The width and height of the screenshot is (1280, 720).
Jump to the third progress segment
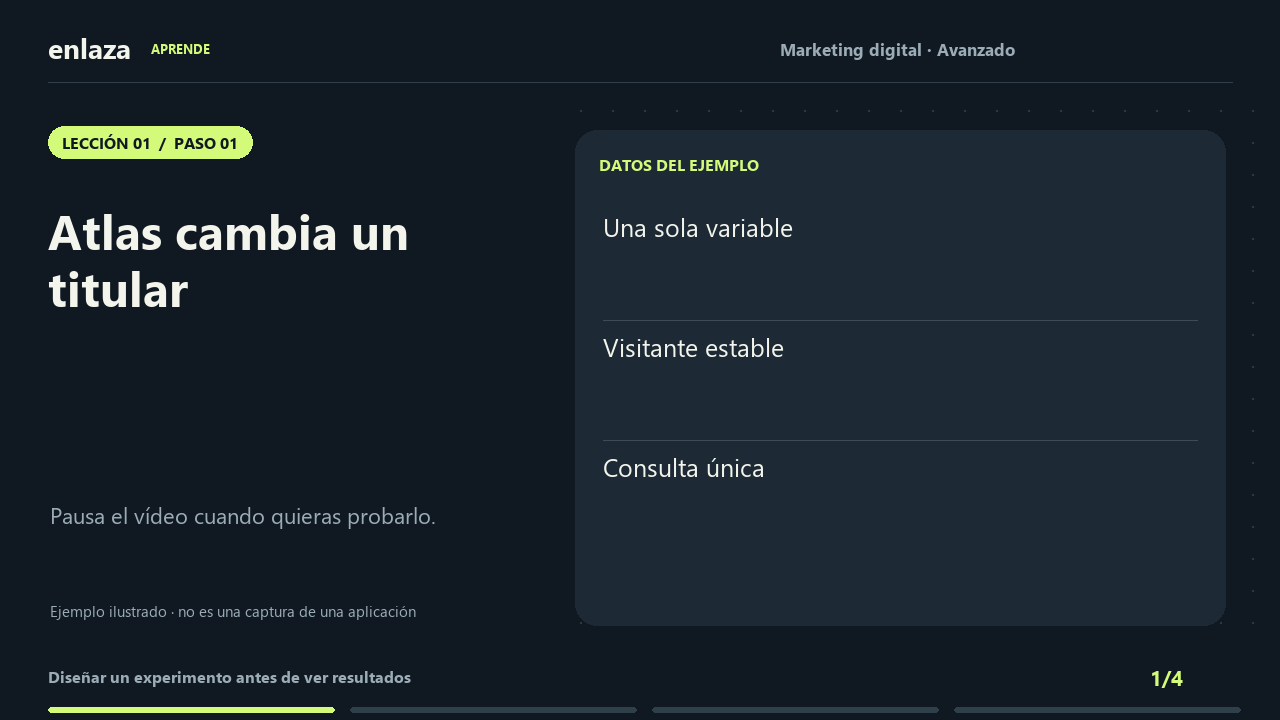[x=795, y=710]
